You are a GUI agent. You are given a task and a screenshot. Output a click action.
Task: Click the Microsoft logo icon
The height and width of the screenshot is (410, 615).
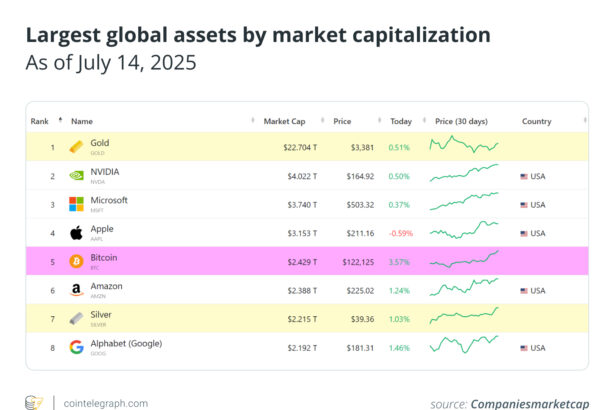[x=76, y=204]
